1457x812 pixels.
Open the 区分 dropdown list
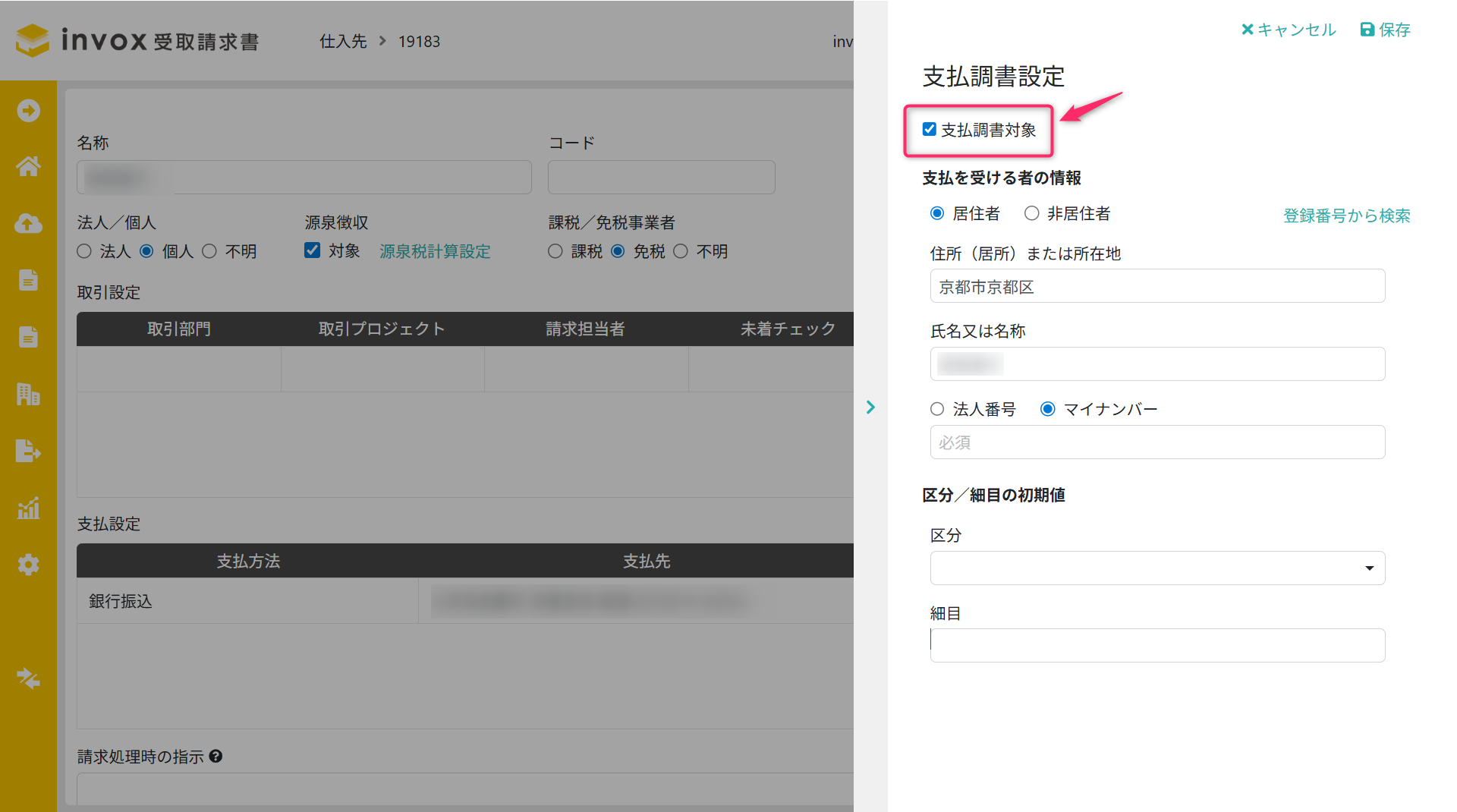(1157, 568)
